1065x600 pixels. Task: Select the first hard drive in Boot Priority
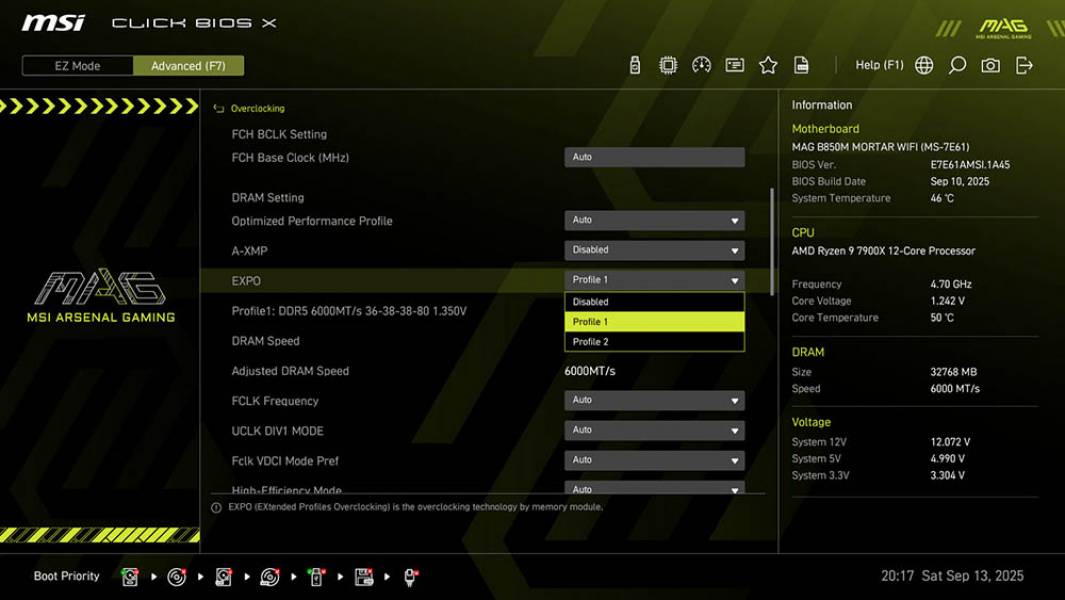click(x=131, y=576)
